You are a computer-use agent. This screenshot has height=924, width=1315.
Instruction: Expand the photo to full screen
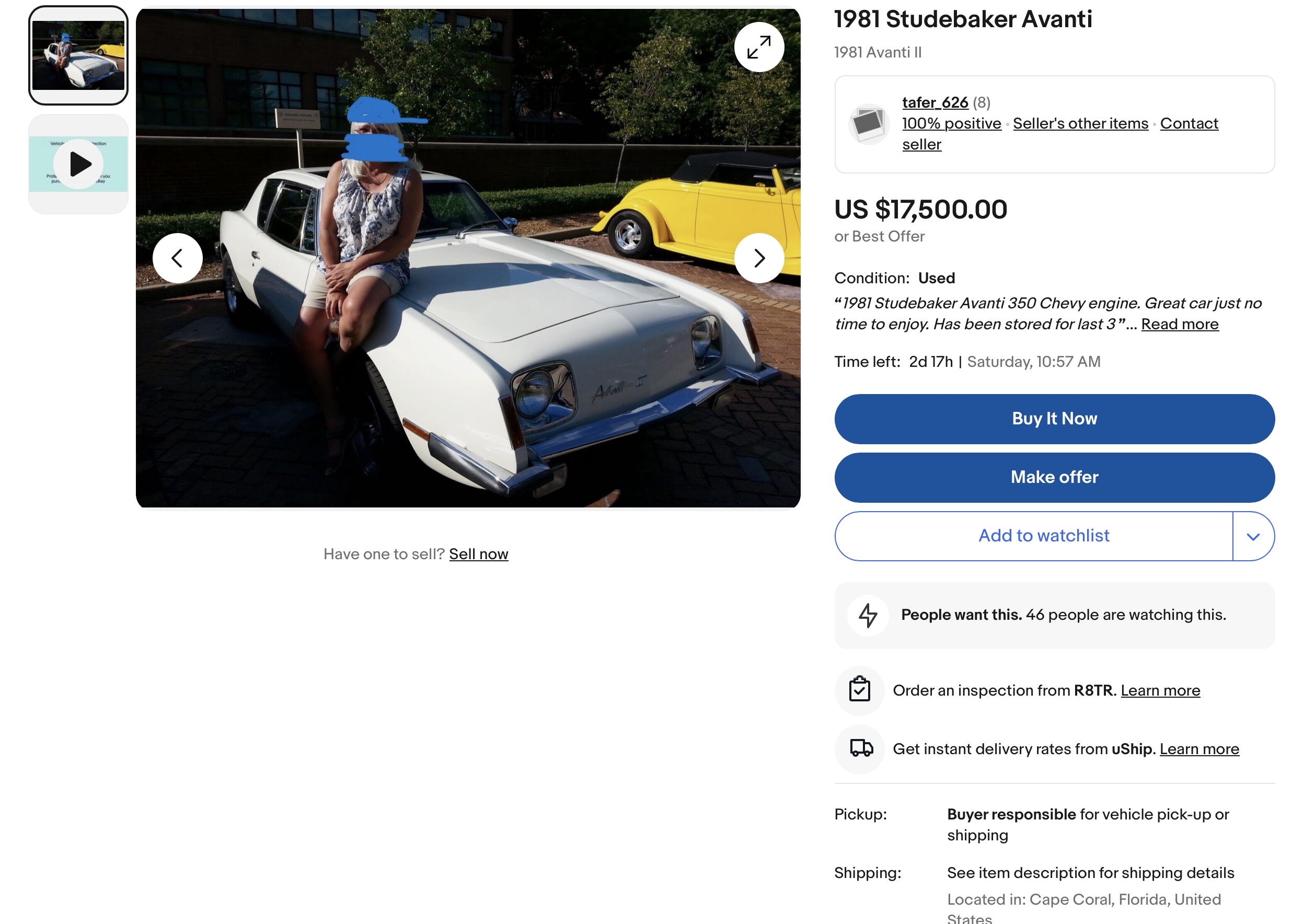tap(759, 47)
